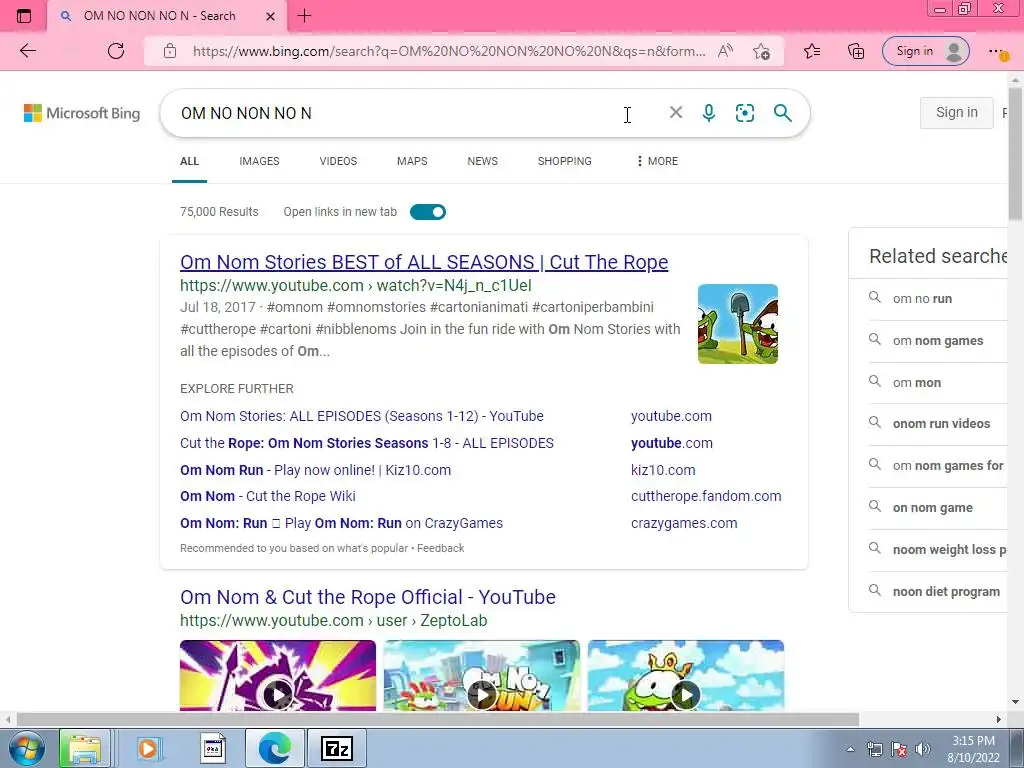Add this page to favorites
Screen dimensions: 1024x768
(761, 51)
